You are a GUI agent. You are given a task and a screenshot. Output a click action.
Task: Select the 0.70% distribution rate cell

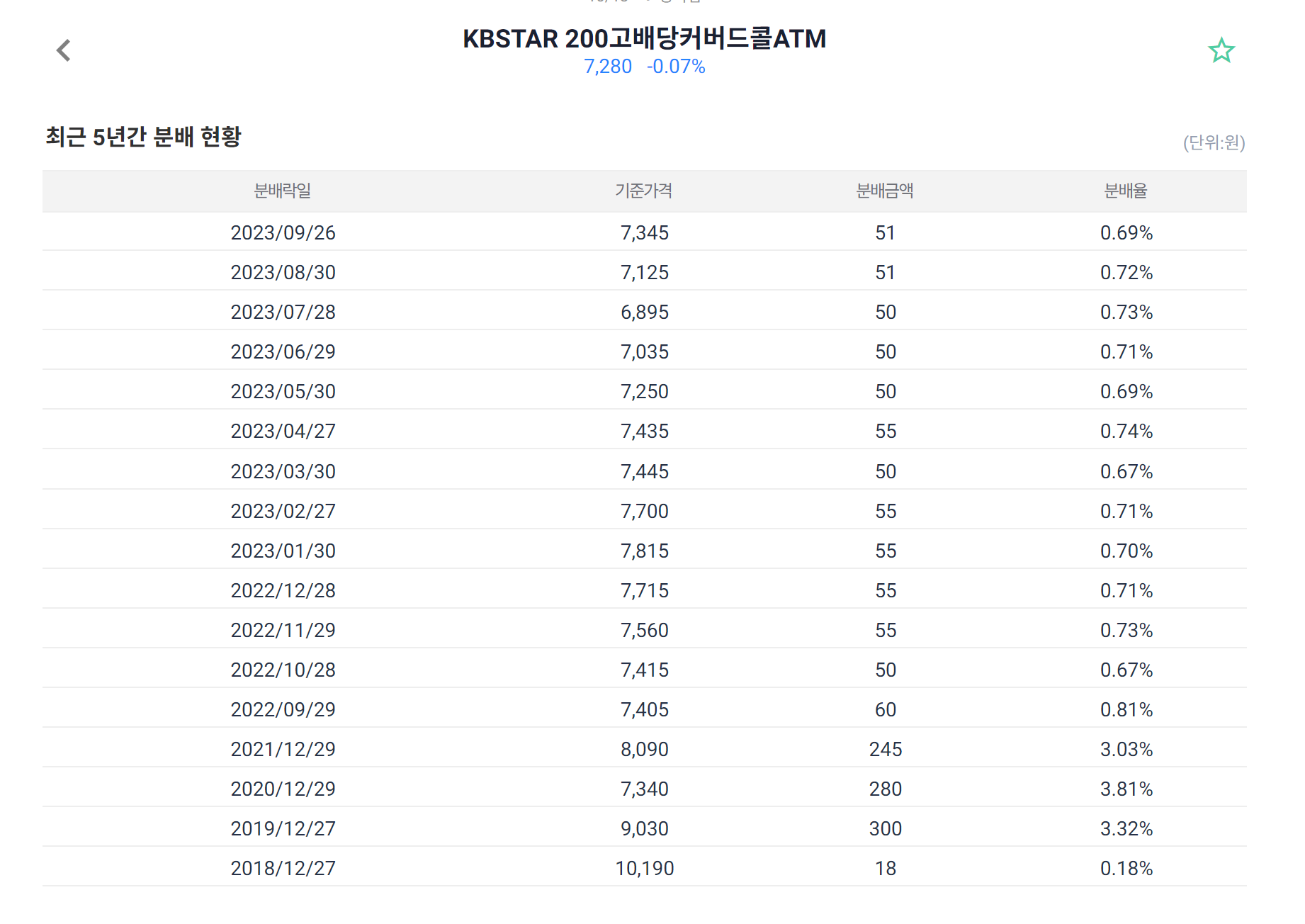[x=1126, y=551]
